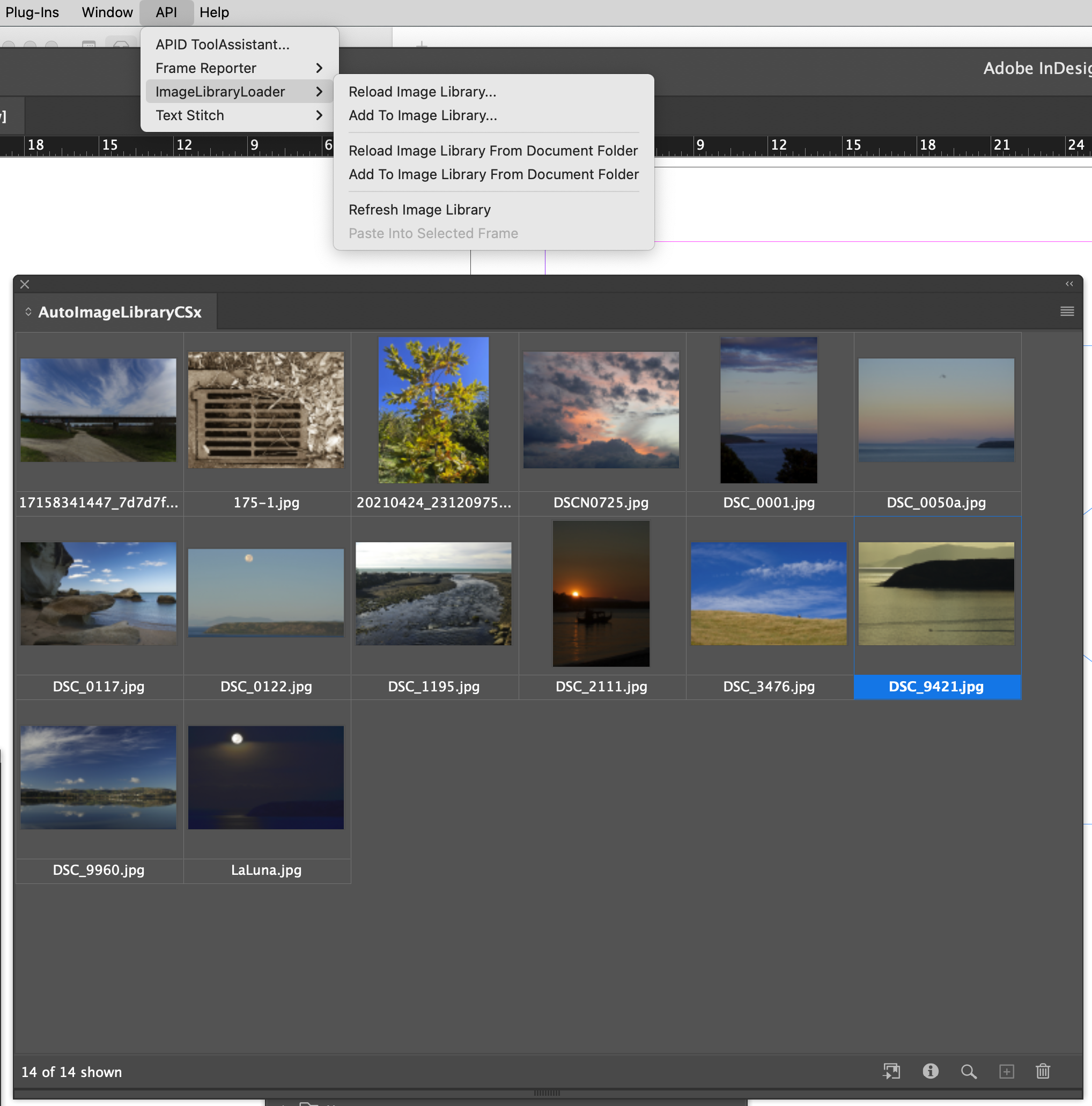Click the Library Item Information icon

pos(930,1071)
